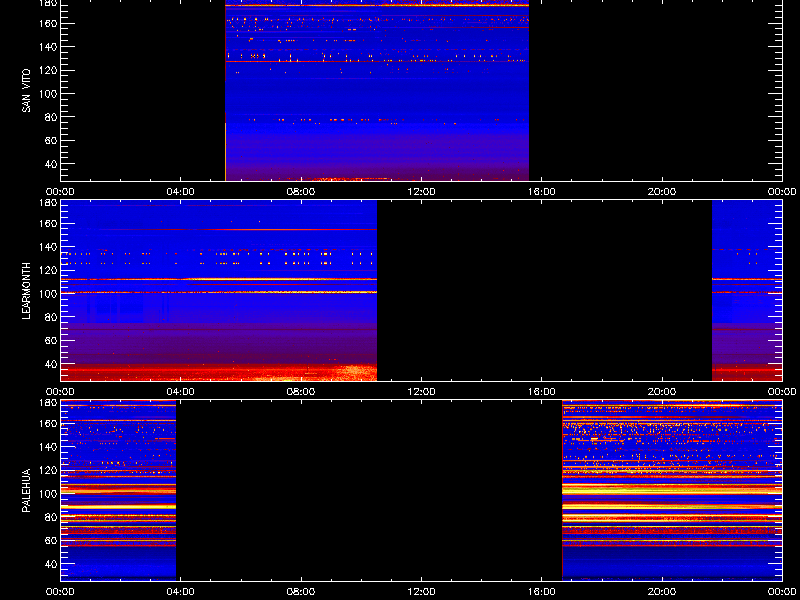
Task: Select the 140 frequency label on San Vito axis
Action: pyautogui.click(x=48, y=47)
